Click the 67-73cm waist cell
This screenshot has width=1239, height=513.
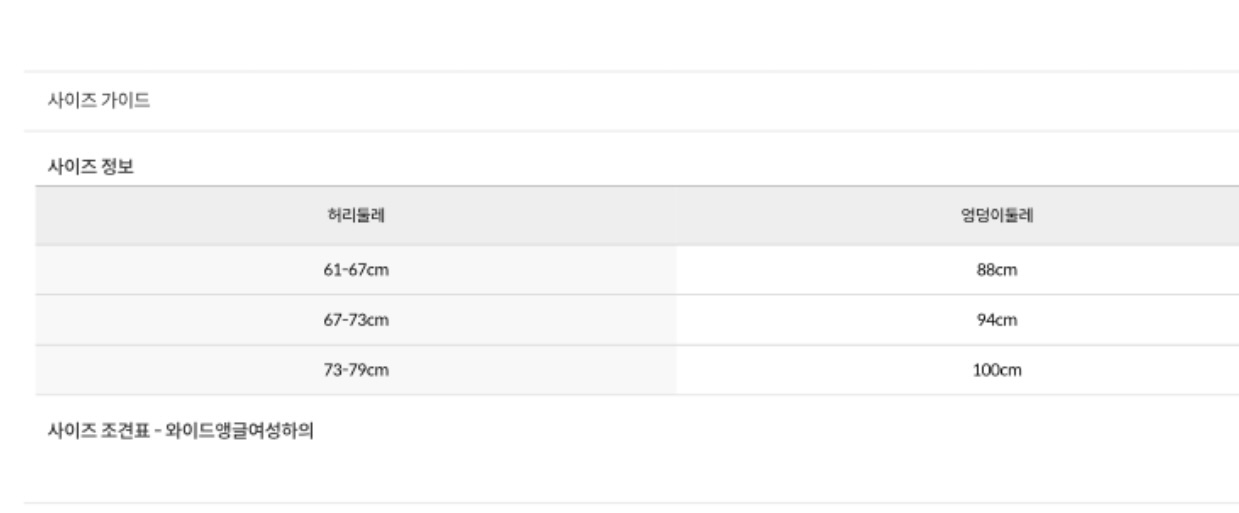[x=356, y=320]
